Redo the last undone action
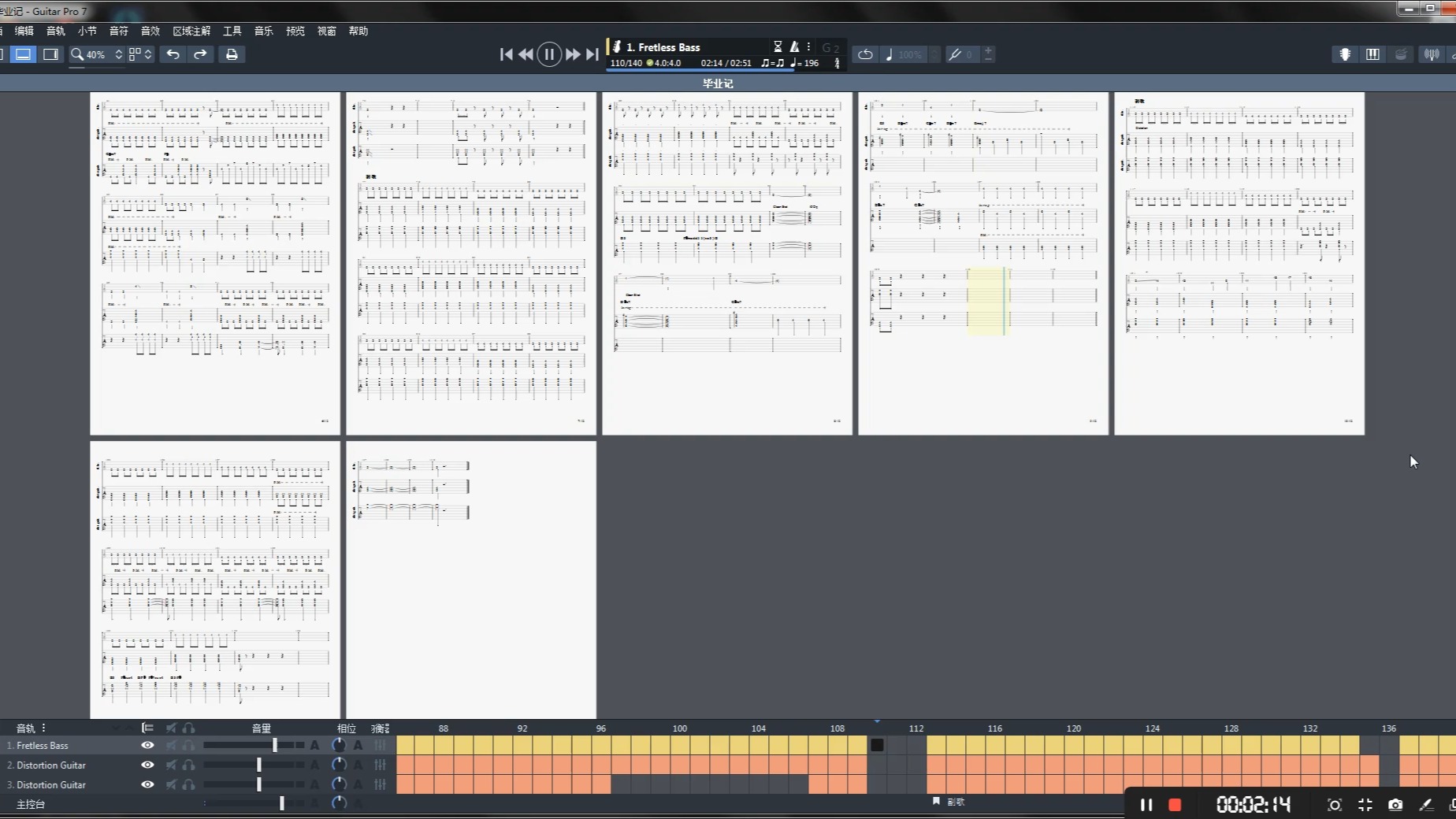This screenshot has height=819, width=1456. tap(201, 54)
